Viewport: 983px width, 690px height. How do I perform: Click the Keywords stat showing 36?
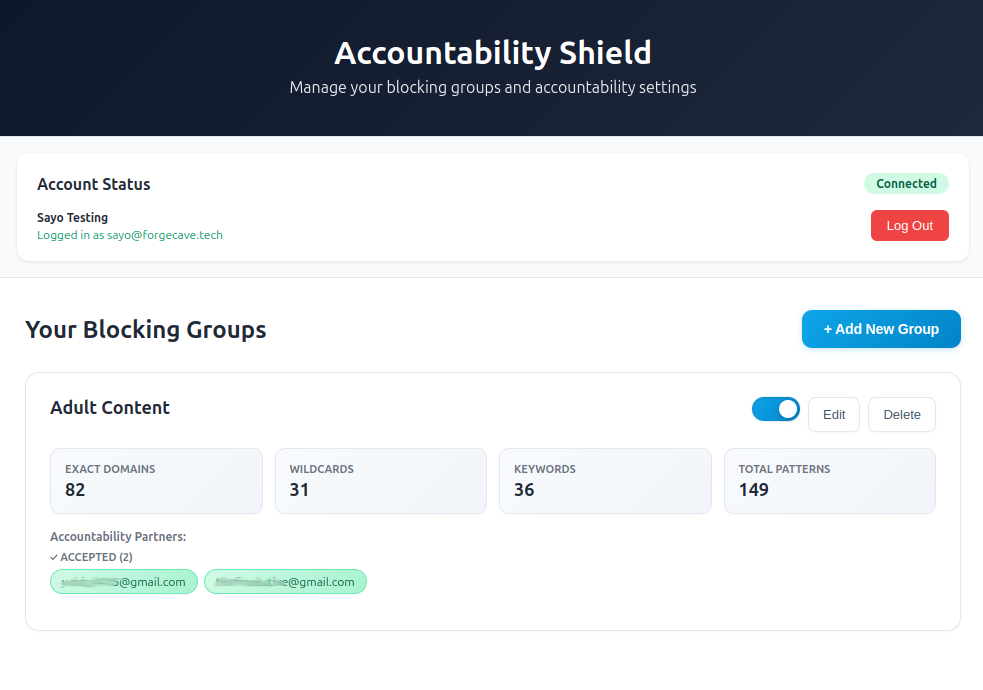pyautogui.click(x=605, y=481)
